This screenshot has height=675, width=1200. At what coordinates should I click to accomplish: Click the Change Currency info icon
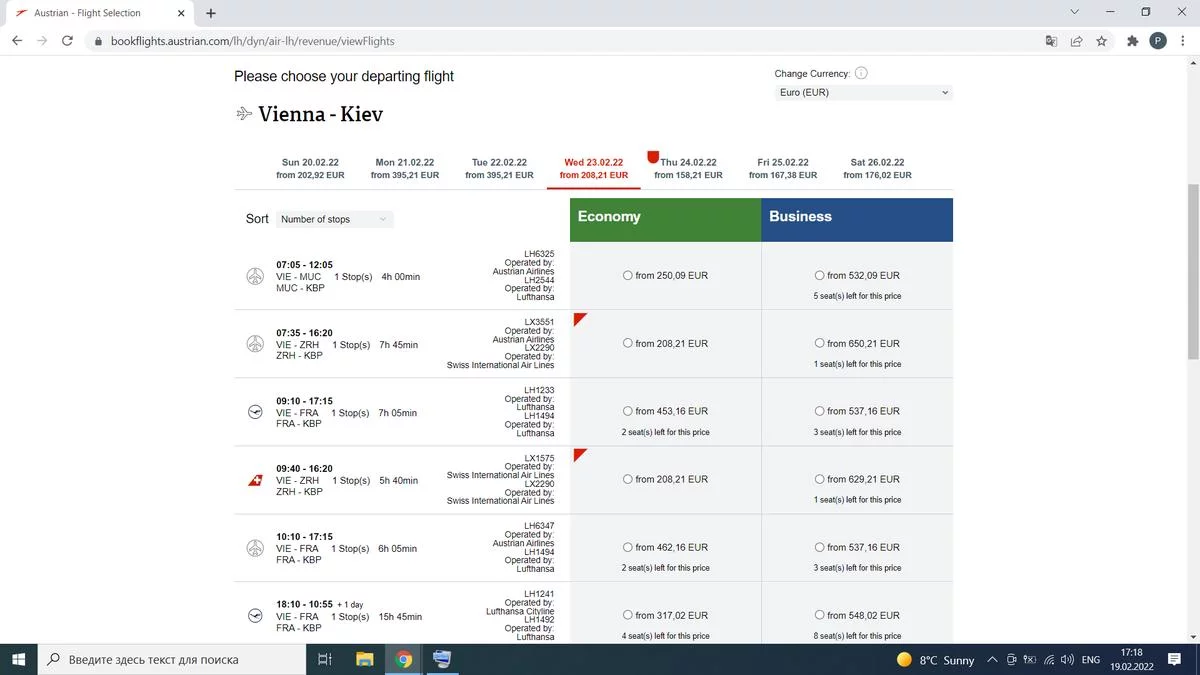click(861, 73)
